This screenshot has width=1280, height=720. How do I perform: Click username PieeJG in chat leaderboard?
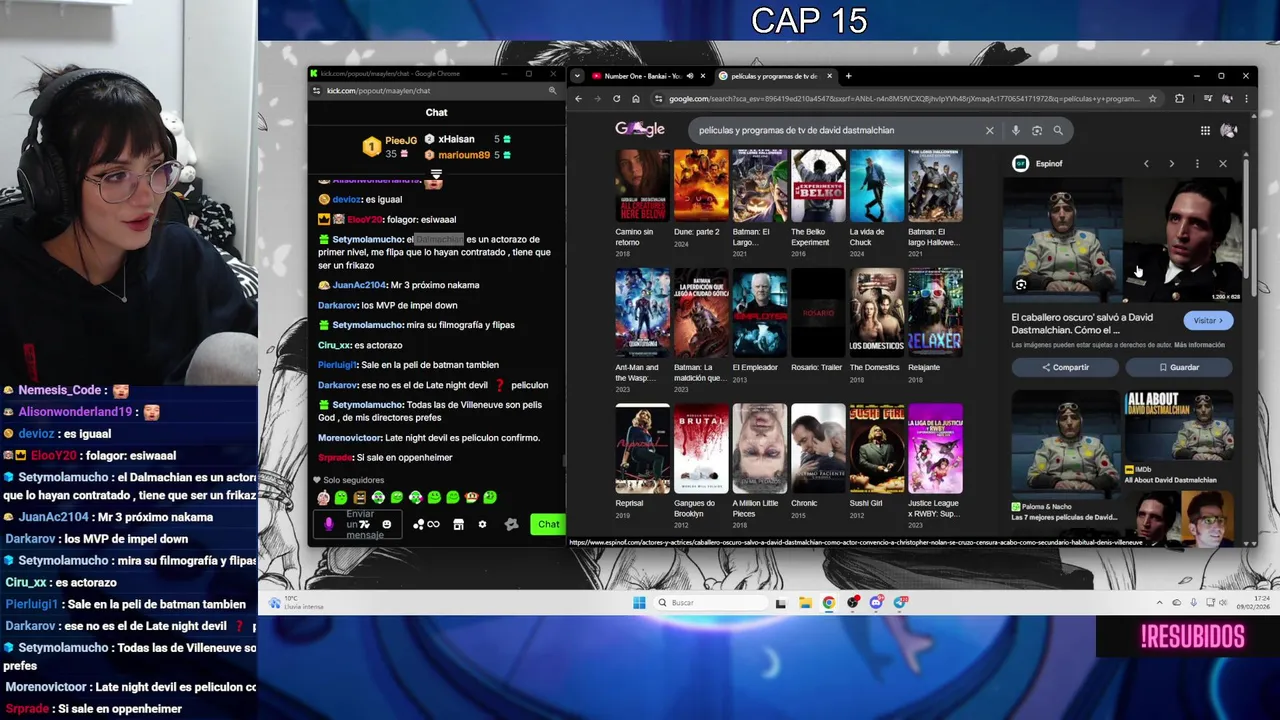(x=401, y=141)
